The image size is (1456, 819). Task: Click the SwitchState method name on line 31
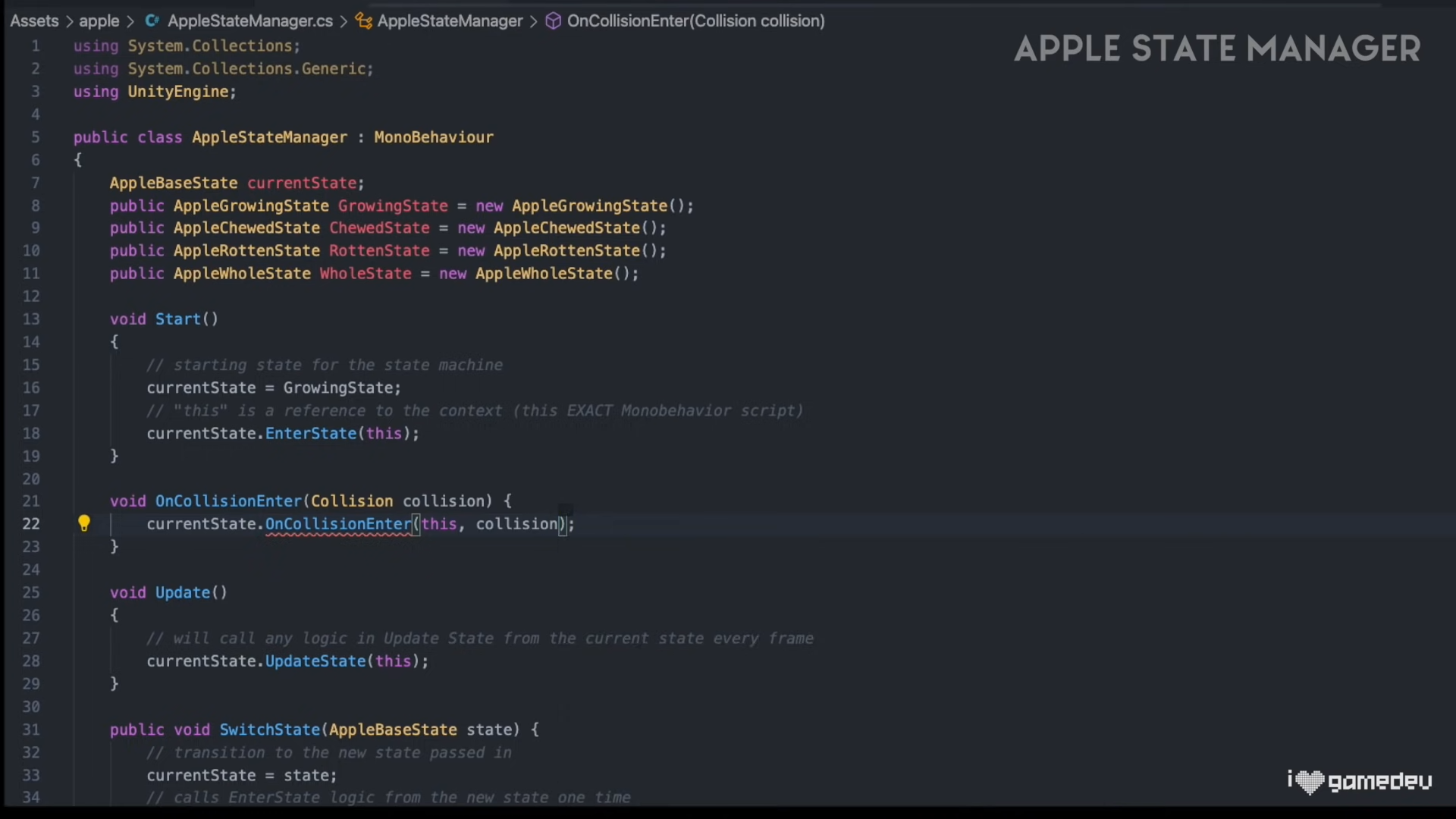pyautogui.click(x=269, y=730)
